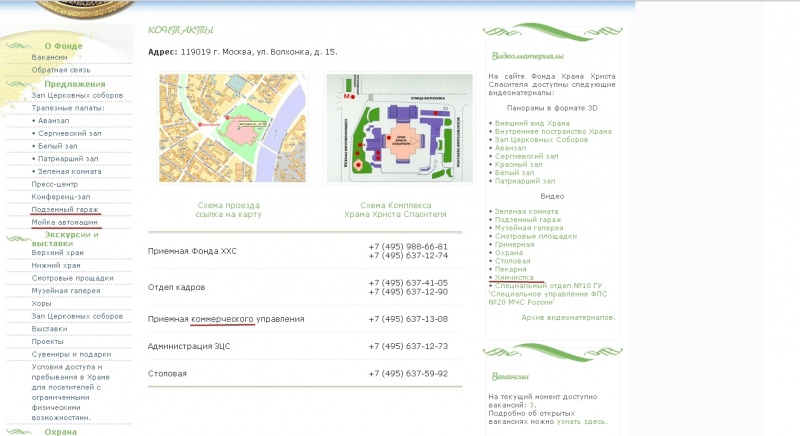Image resolution: width=800 pixels, height=436 pixels.
Task: Open Патриарший зал panorama link
Action: click(525, 181)
